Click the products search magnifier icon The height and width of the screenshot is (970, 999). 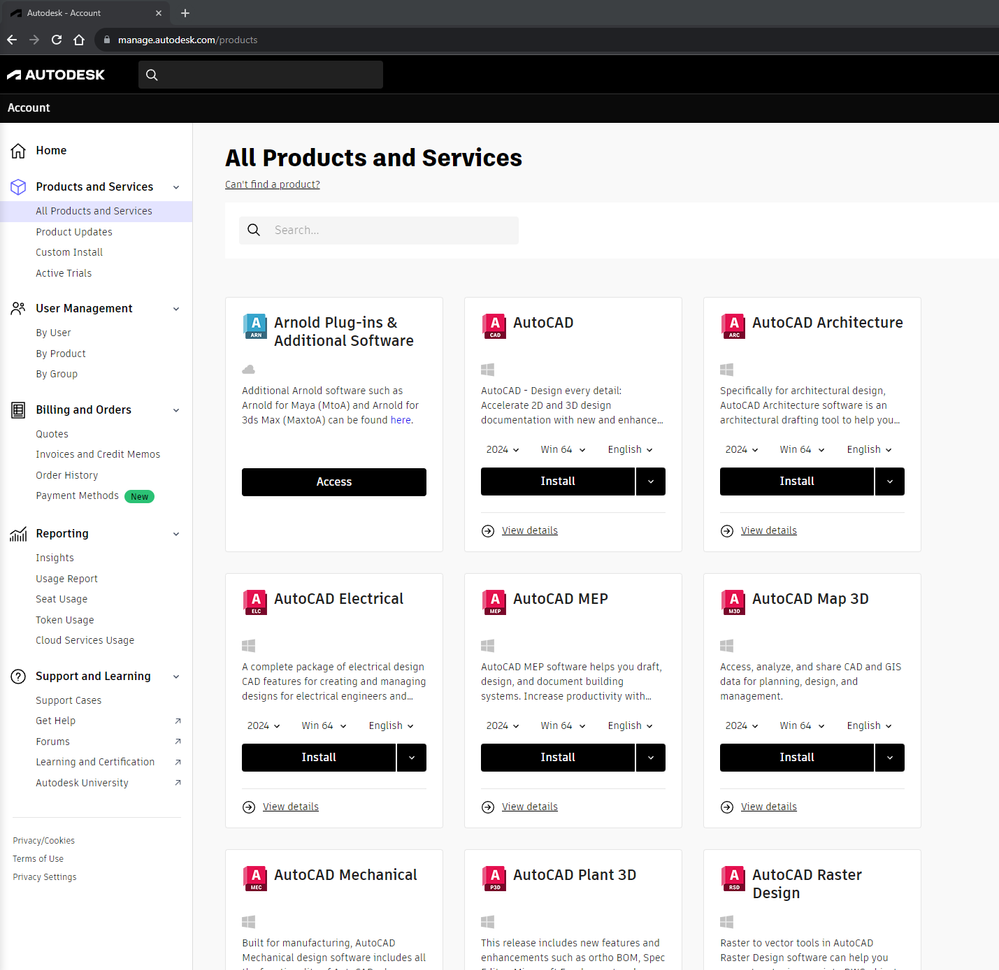254,230
